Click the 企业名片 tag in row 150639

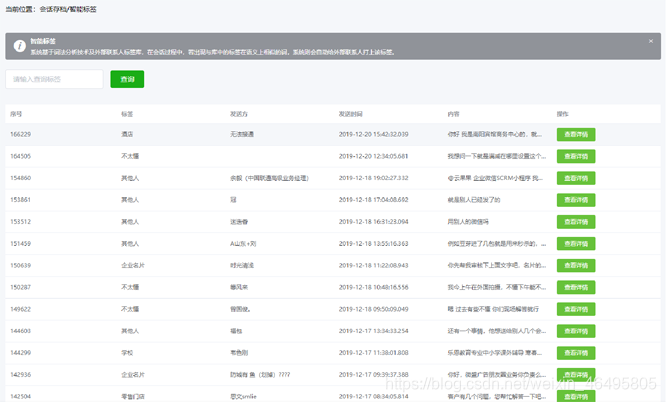click(133, 266)
